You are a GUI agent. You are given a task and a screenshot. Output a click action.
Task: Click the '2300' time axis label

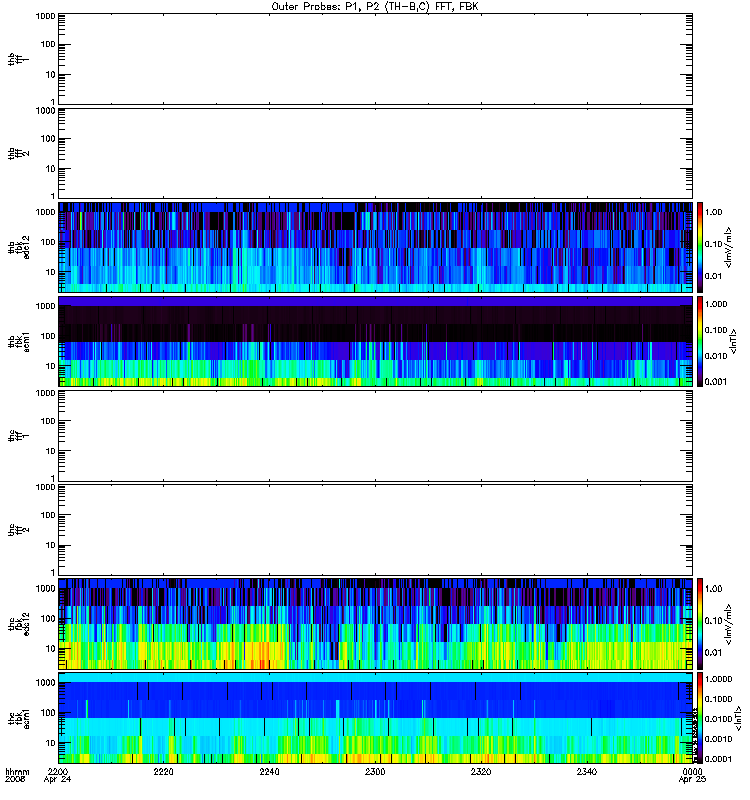(x=375, y=771)
